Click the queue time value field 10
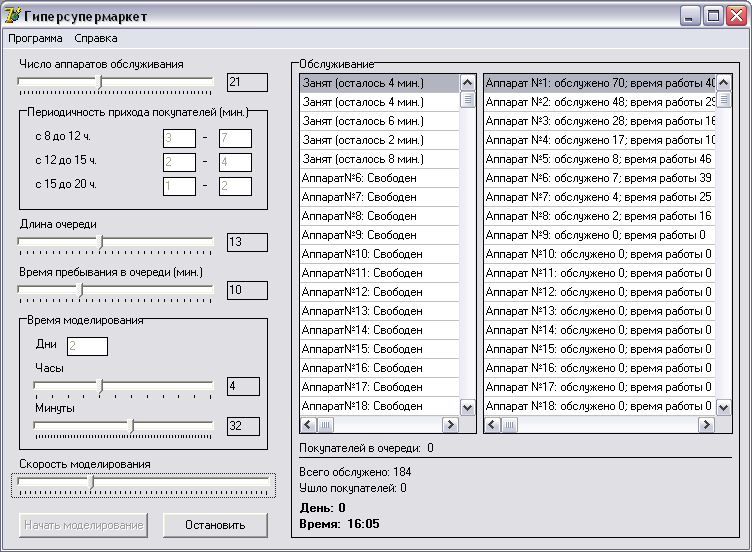The width and height of the screenshot is (752, 552). [x=247, y=290]
